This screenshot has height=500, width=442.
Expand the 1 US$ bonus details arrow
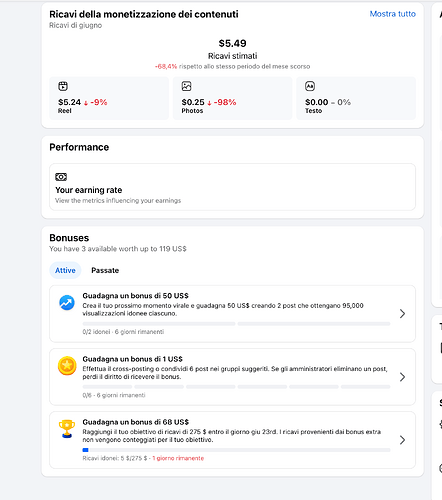point(402,377)
